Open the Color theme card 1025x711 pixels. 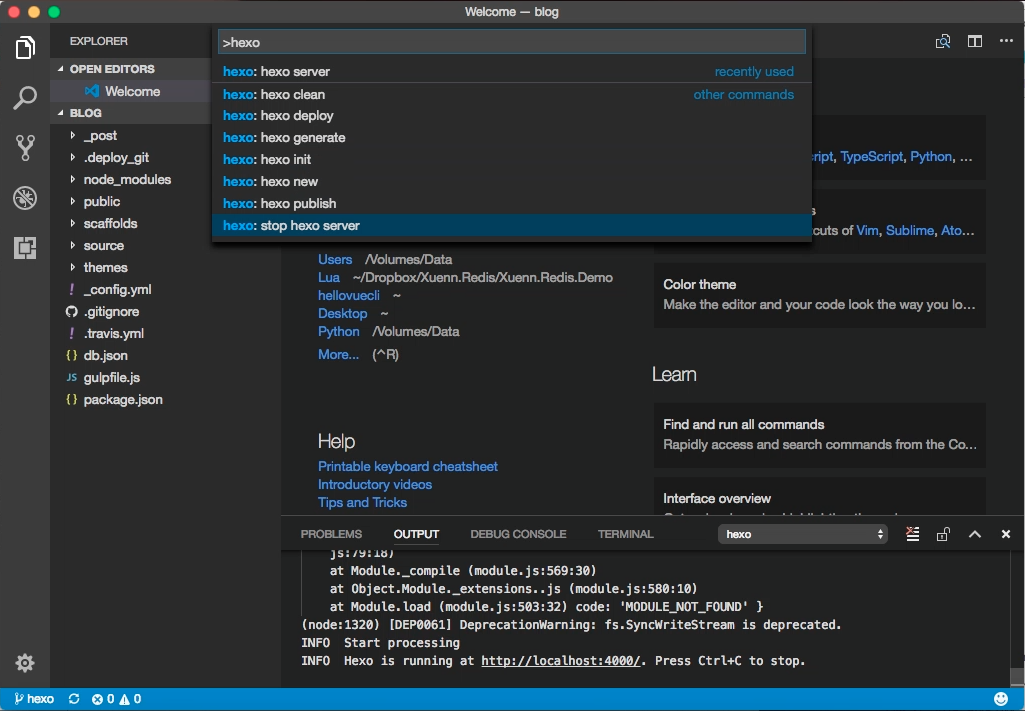point(820,295)
